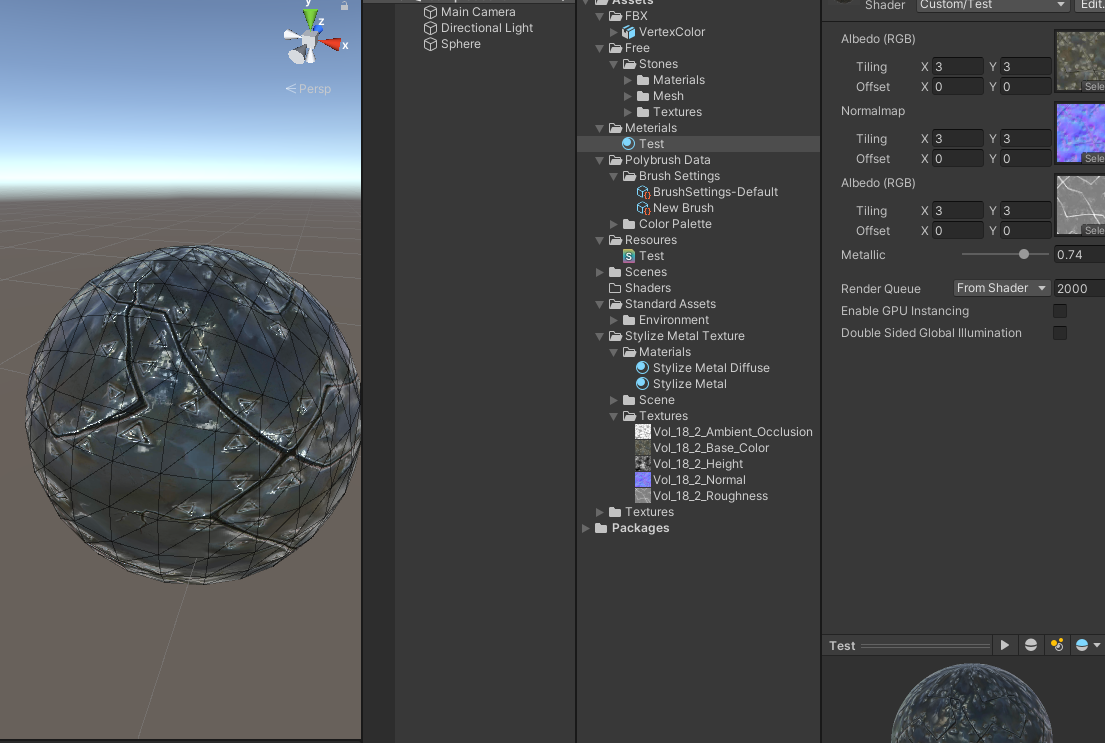Select the Main Camera object icon
Screen dimensions: 1105x743
pos(430,12)
